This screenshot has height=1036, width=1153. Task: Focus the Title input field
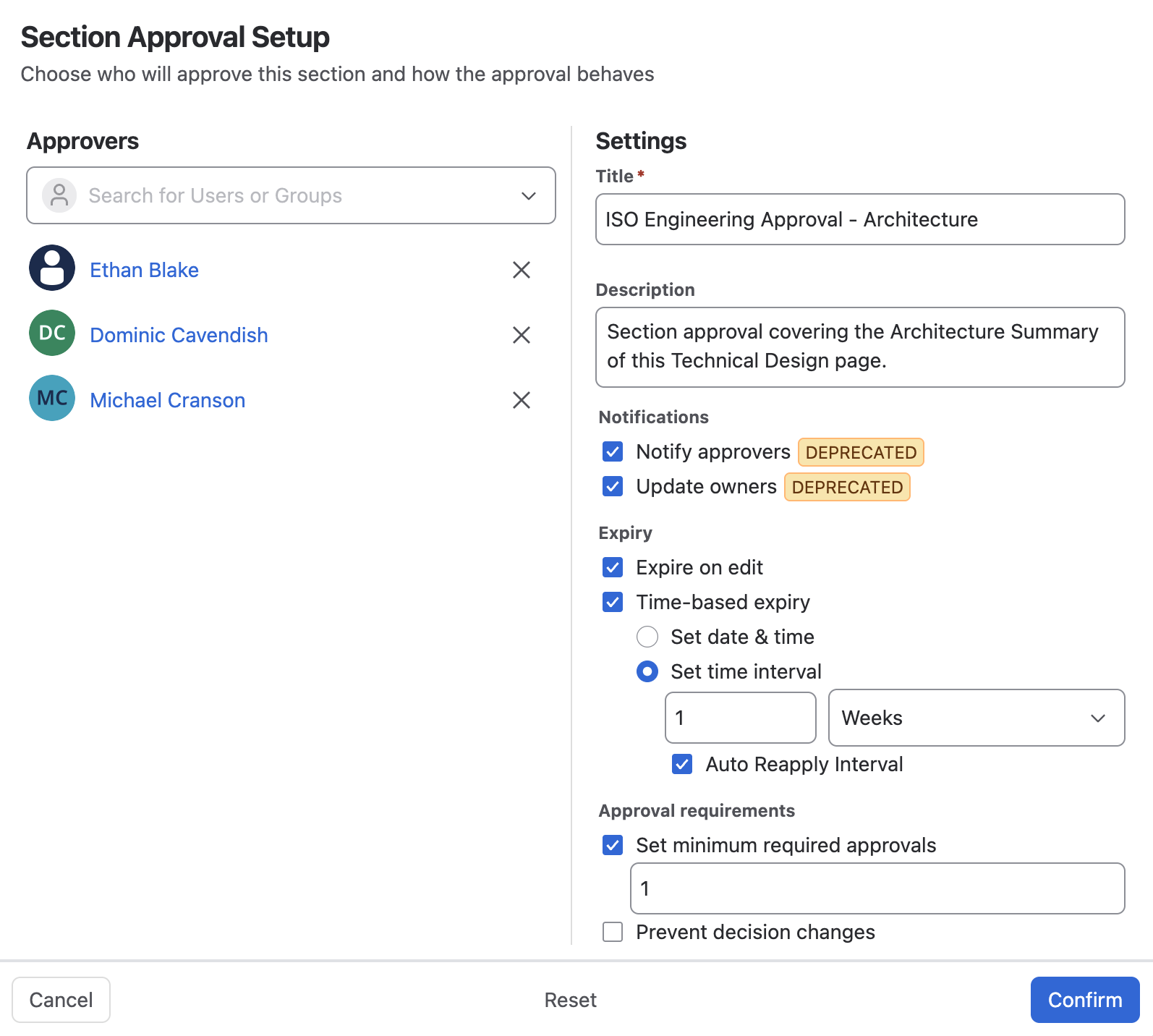click(x=860, y=219)
